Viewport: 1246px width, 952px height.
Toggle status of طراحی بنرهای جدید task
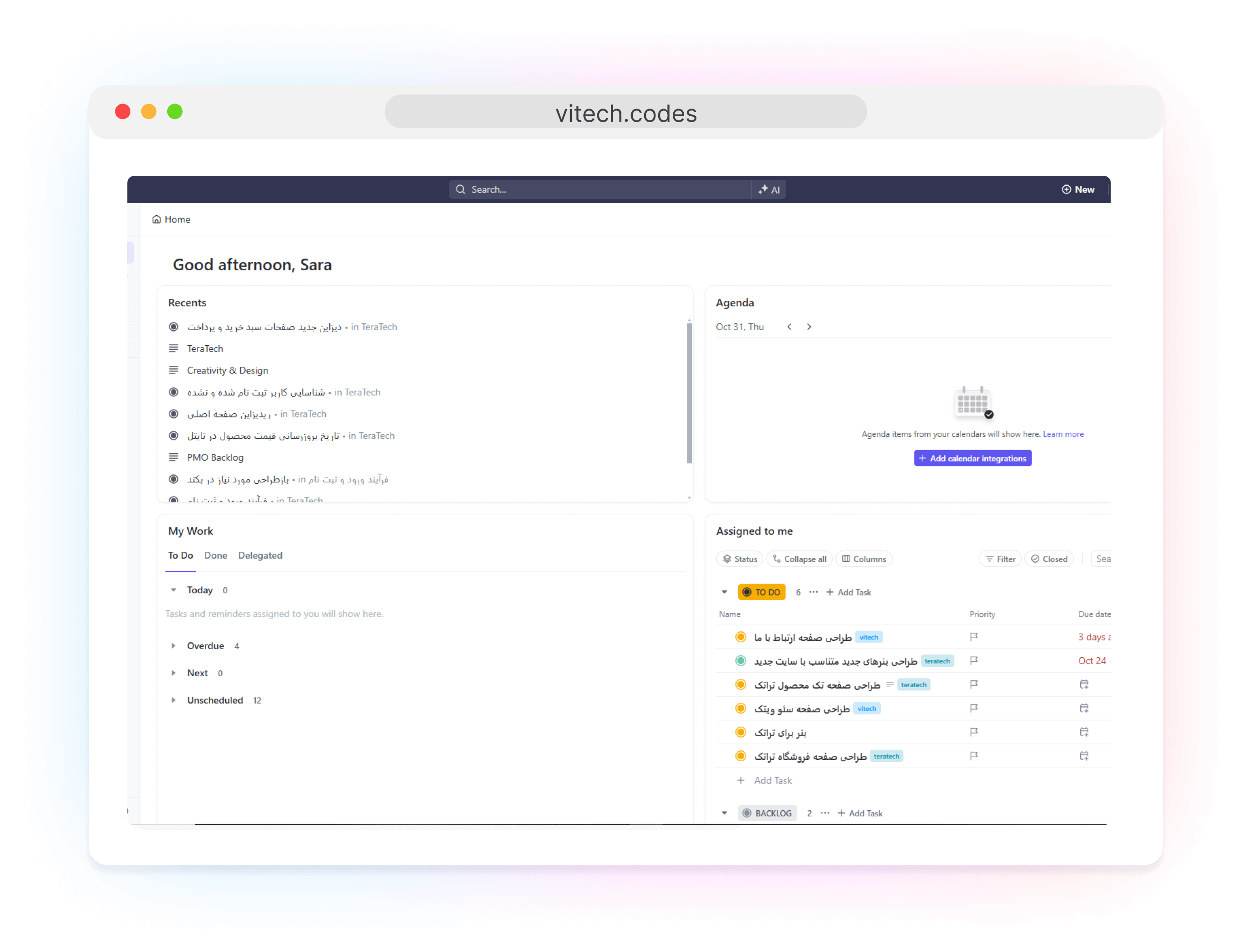[x=740, y=661]
